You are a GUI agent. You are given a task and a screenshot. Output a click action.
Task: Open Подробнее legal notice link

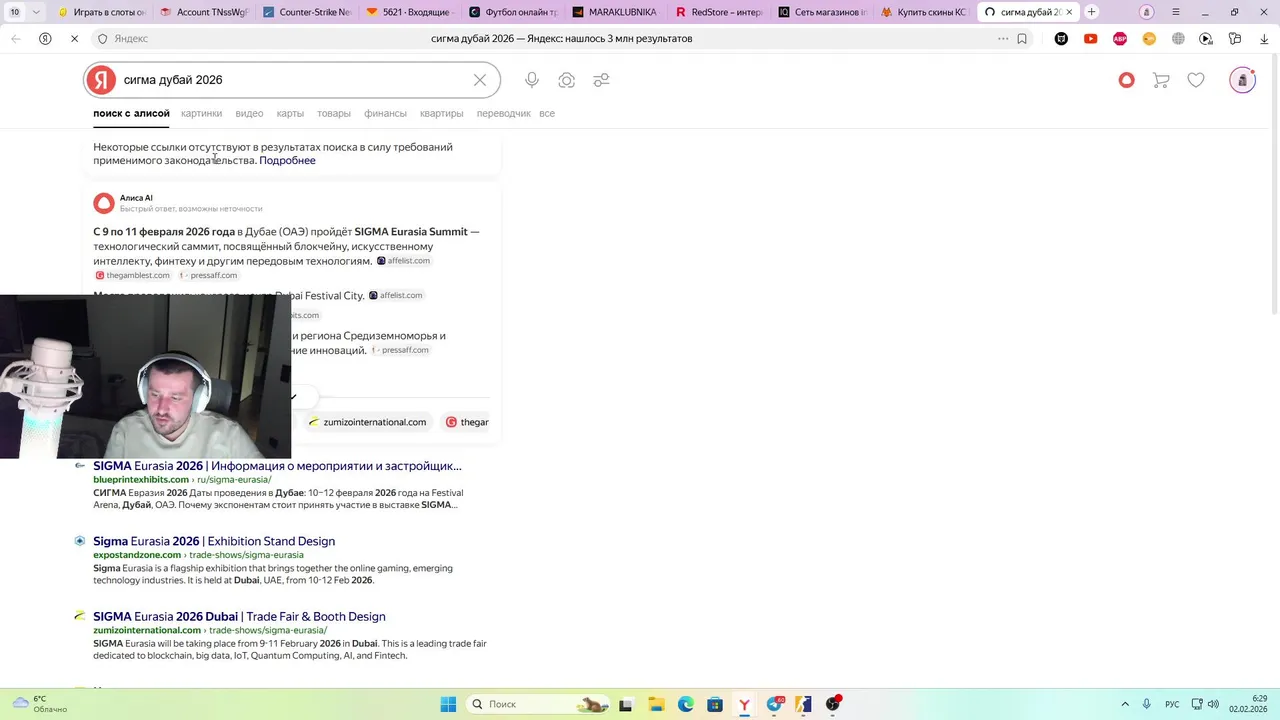tap(287, 161)
